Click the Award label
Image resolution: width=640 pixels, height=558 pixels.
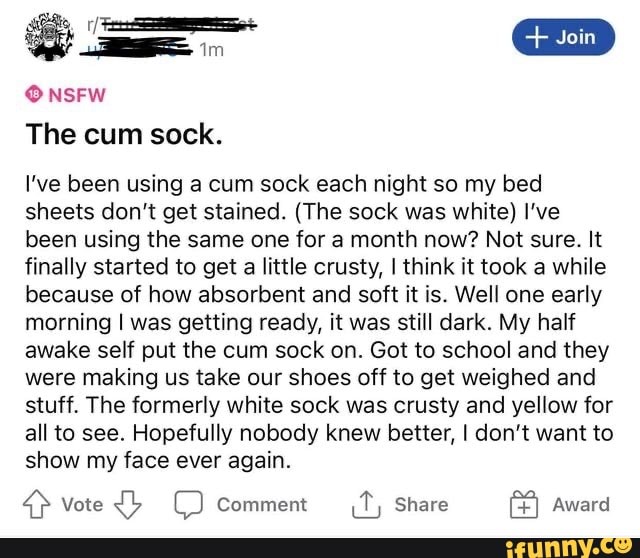(581, 505)
